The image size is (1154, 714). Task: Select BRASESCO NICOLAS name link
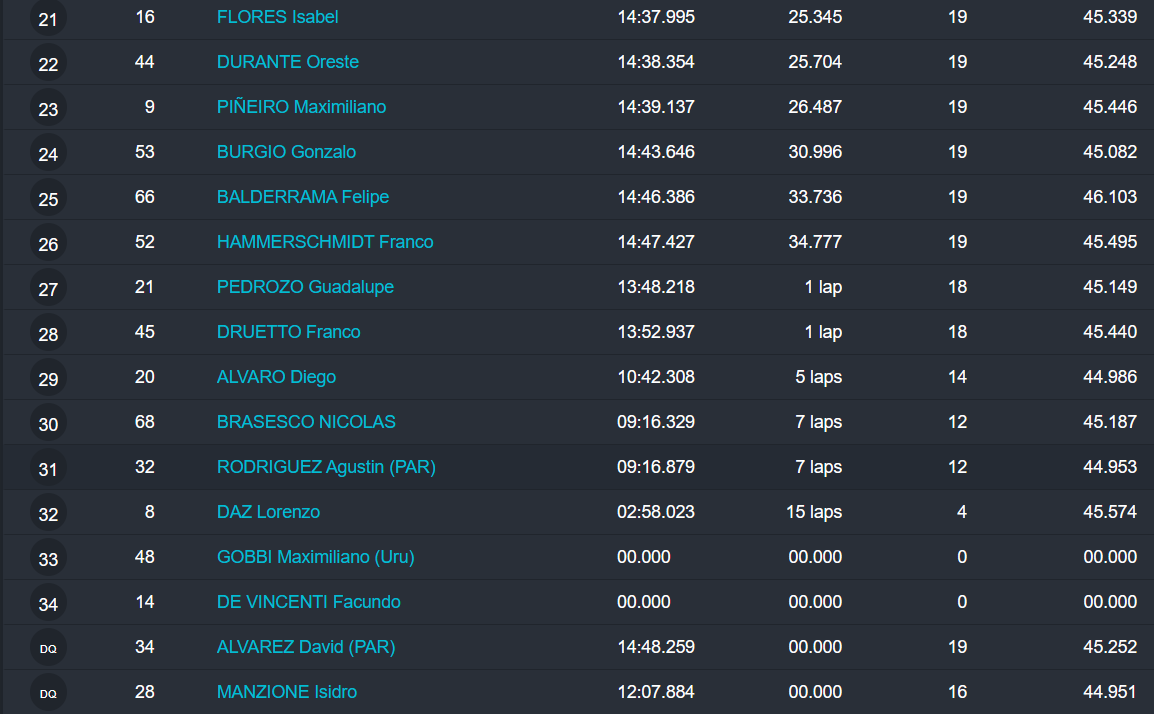click(x=306, y=422)
